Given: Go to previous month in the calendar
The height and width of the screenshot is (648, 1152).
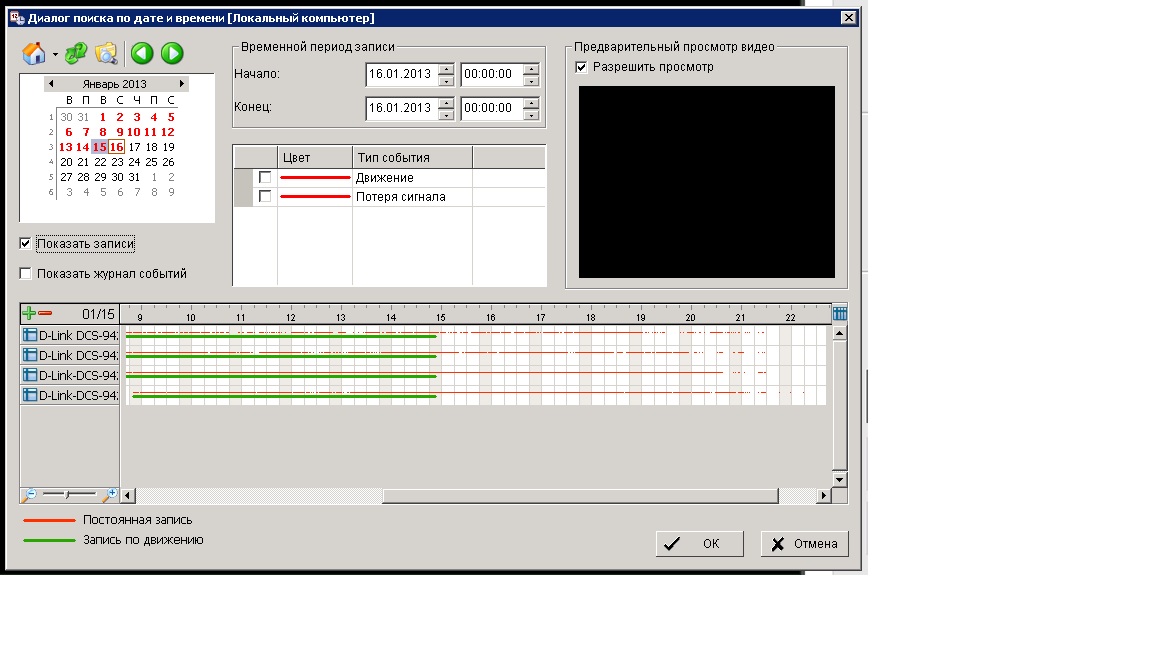Looking at the screenshot, I should click(x=51, y=84).
